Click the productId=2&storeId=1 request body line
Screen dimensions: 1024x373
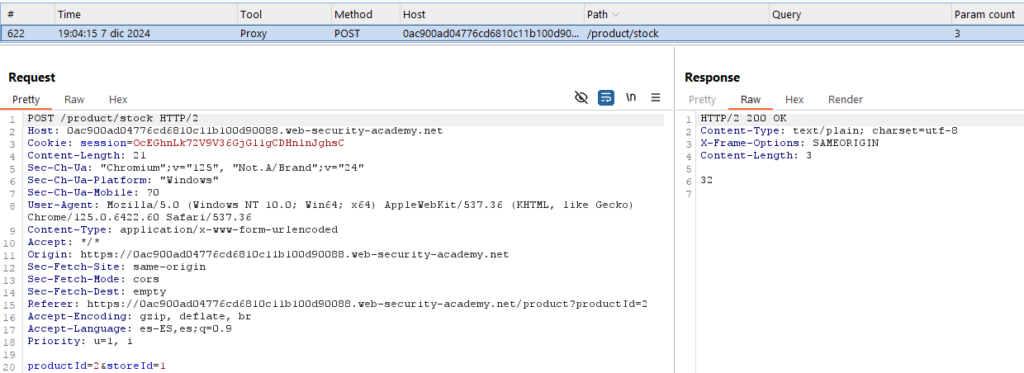96,366
